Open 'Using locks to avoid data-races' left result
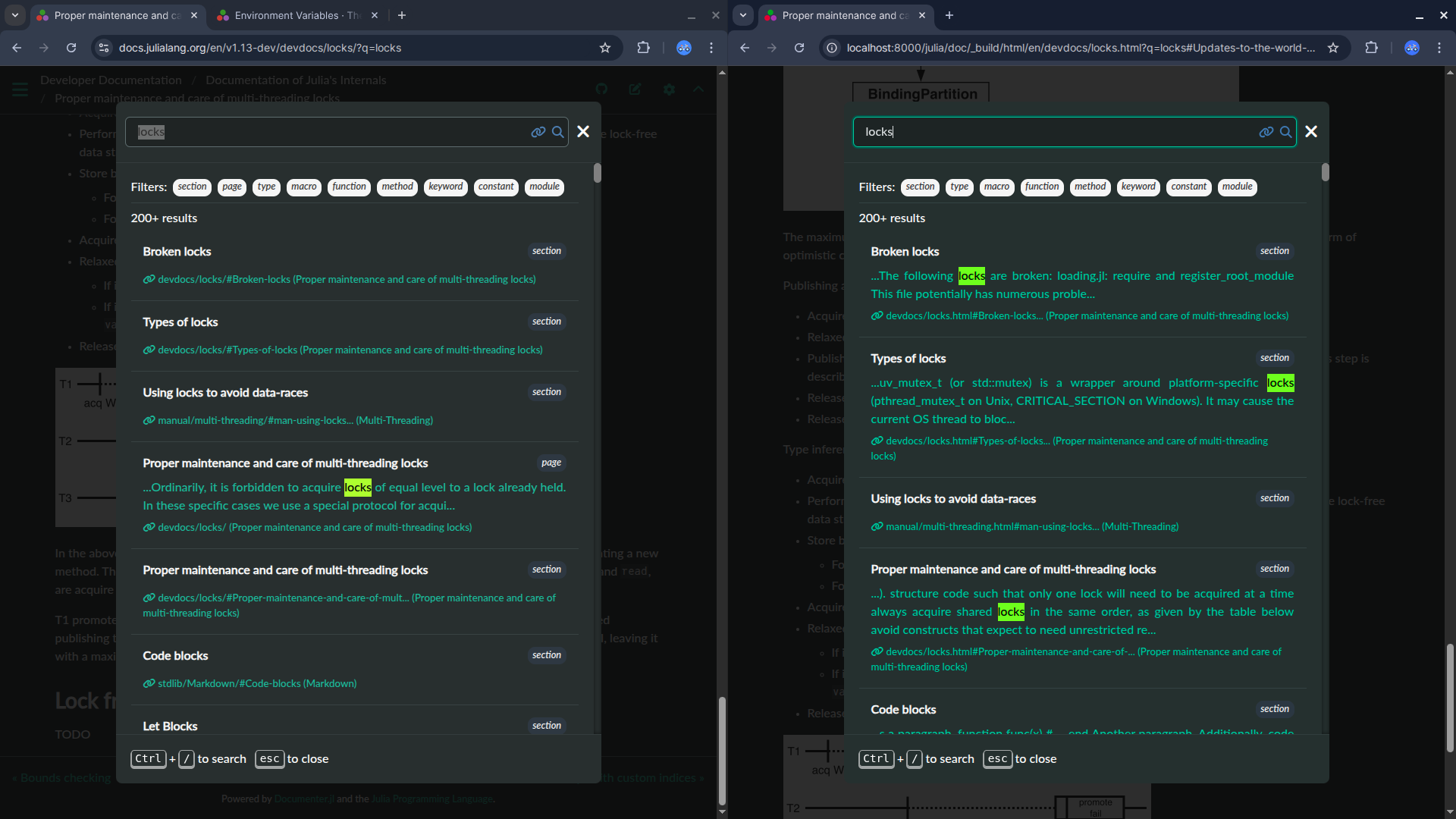This screenshot has height=819, width=1456. pyautogui.click(x=225, y=393)
